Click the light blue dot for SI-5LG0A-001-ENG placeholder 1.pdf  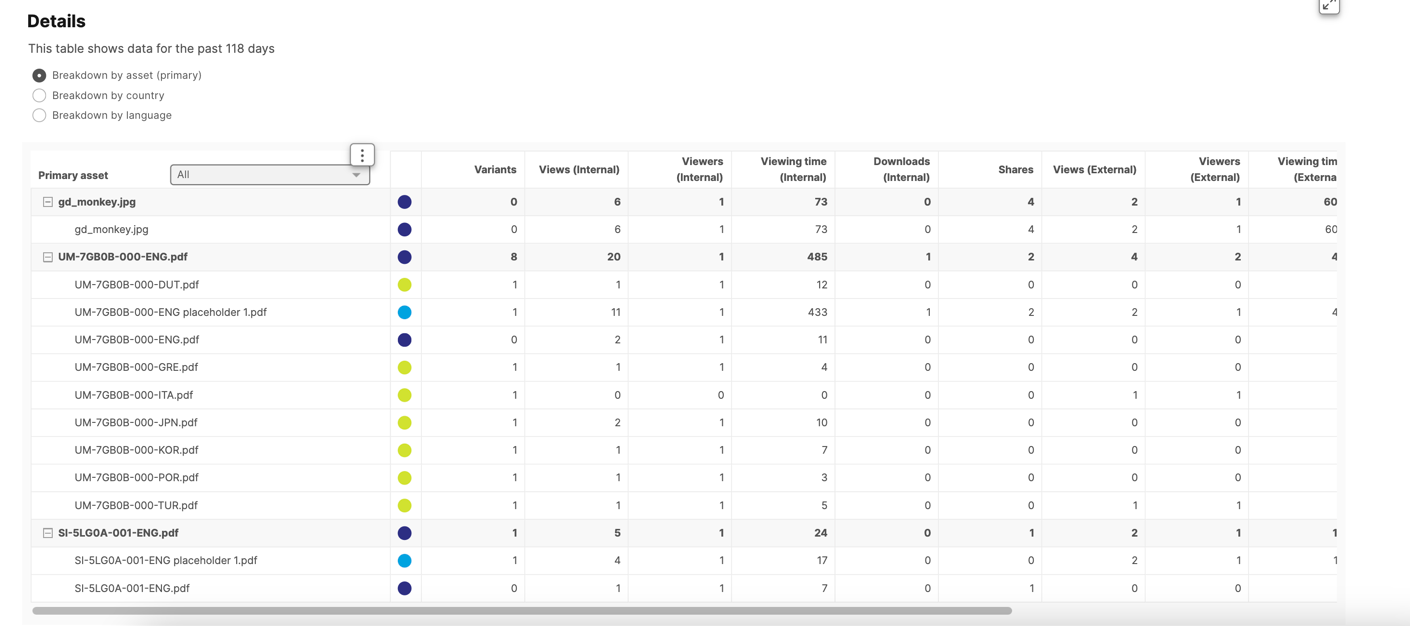(x=405, y=561)
